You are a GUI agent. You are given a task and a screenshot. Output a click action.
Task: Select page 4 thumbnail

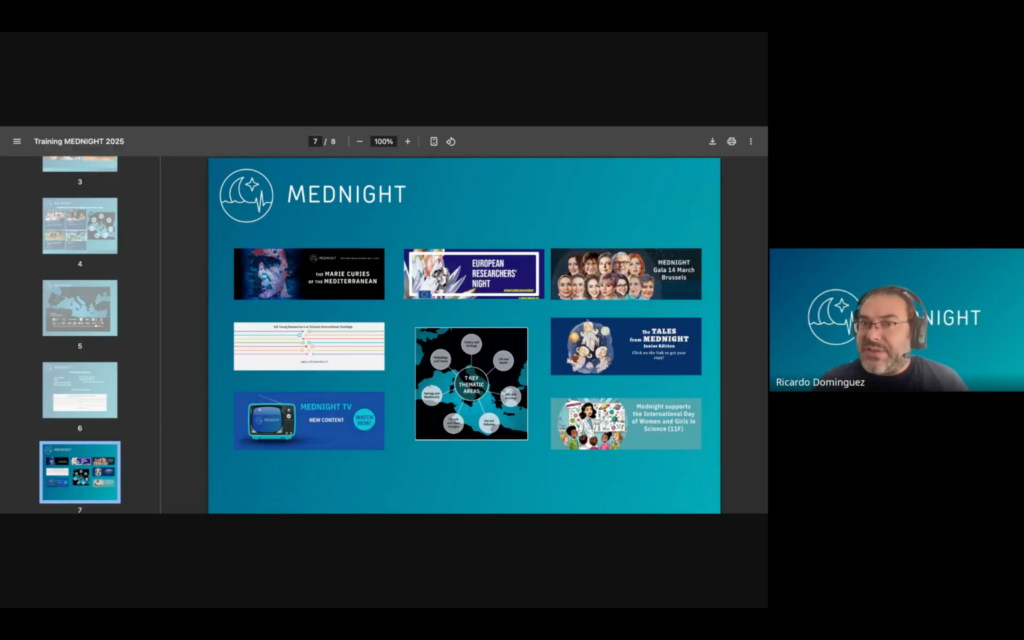tap(80, 226)
